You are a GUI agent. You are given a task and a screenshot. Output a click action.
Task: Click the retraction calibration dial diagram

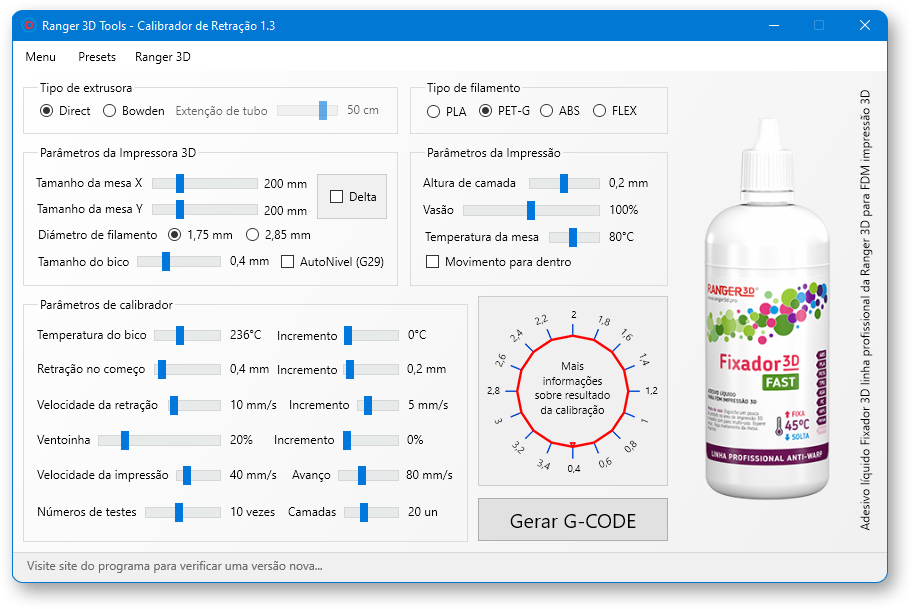point(573,390)
